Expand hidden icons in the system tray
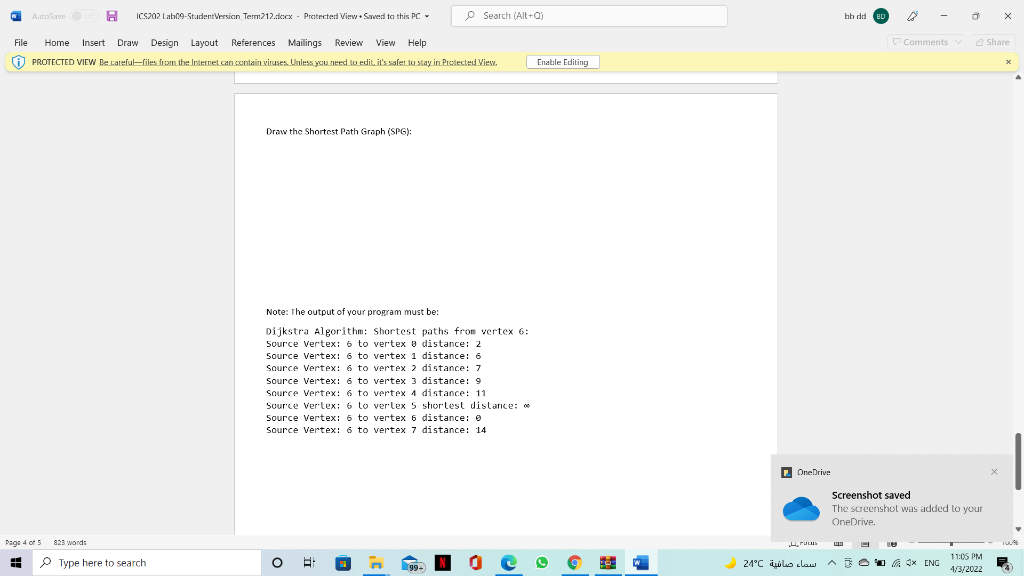 point(832,562)
